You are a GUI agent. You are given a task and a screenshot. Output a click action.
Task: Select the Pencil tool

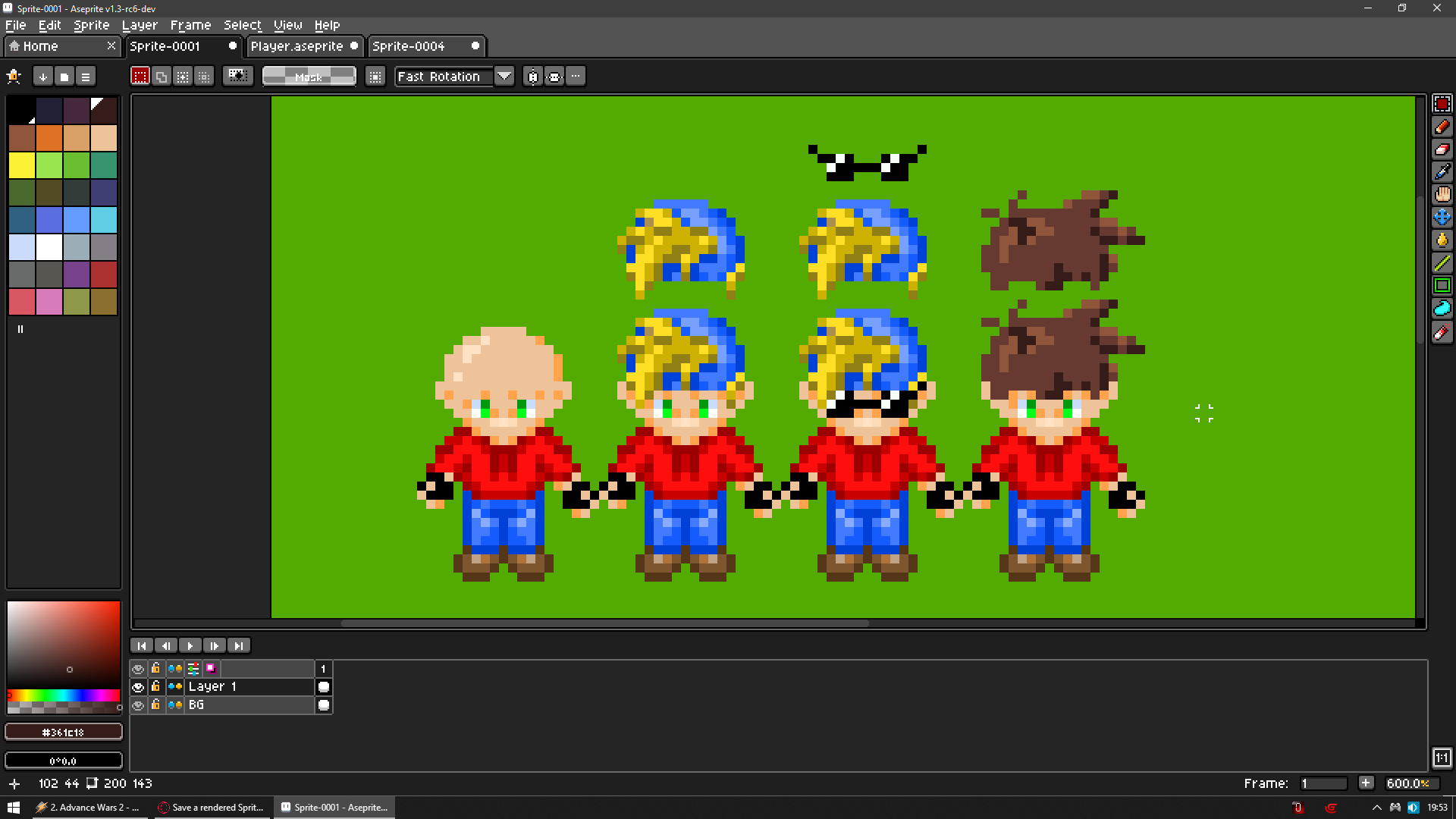point(1442,127)
